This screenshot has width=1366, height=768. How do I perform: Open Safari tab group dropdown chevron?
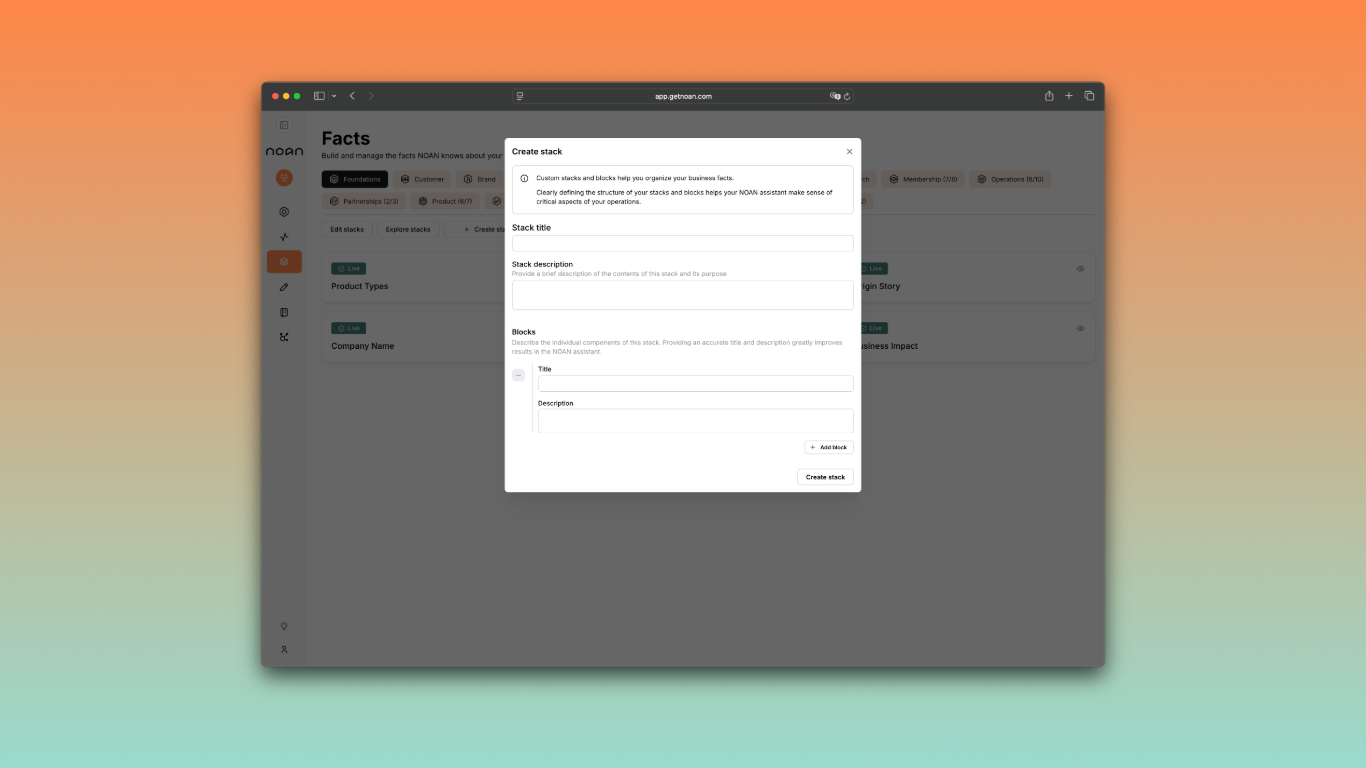click(x=334, y=96)
